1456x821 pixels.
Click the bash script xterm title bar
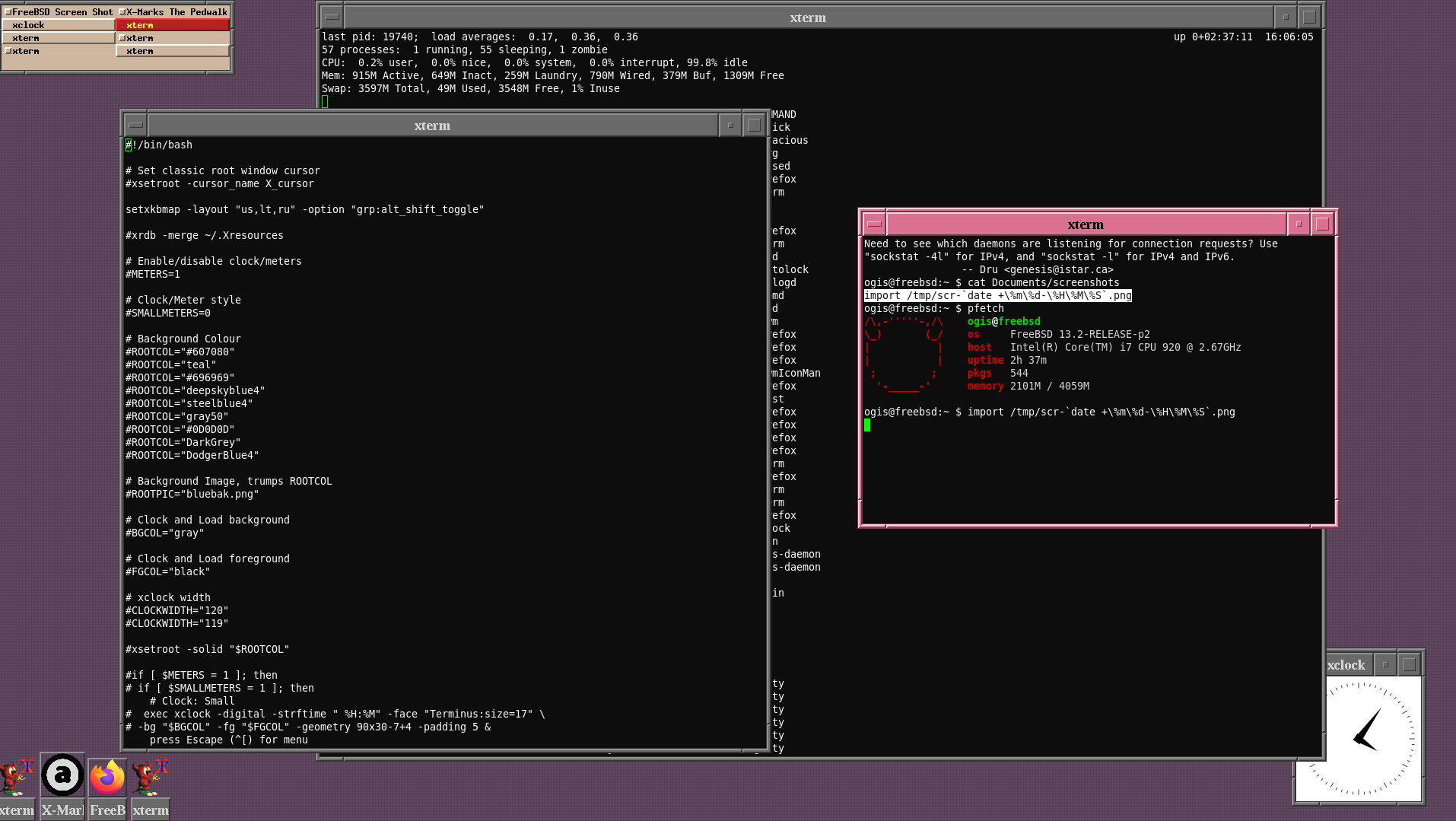(x=432, y=125)
